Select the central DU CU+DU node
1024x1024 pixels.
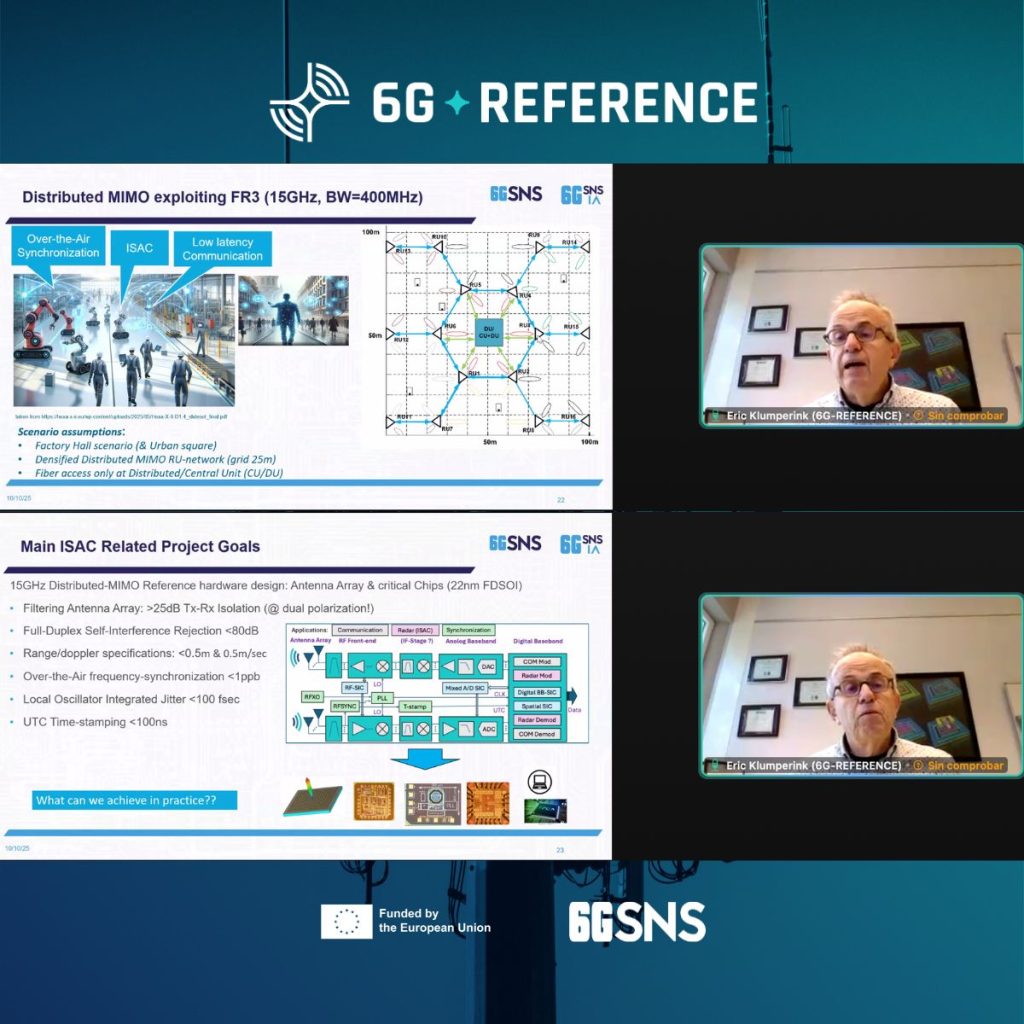pos(488,331)
